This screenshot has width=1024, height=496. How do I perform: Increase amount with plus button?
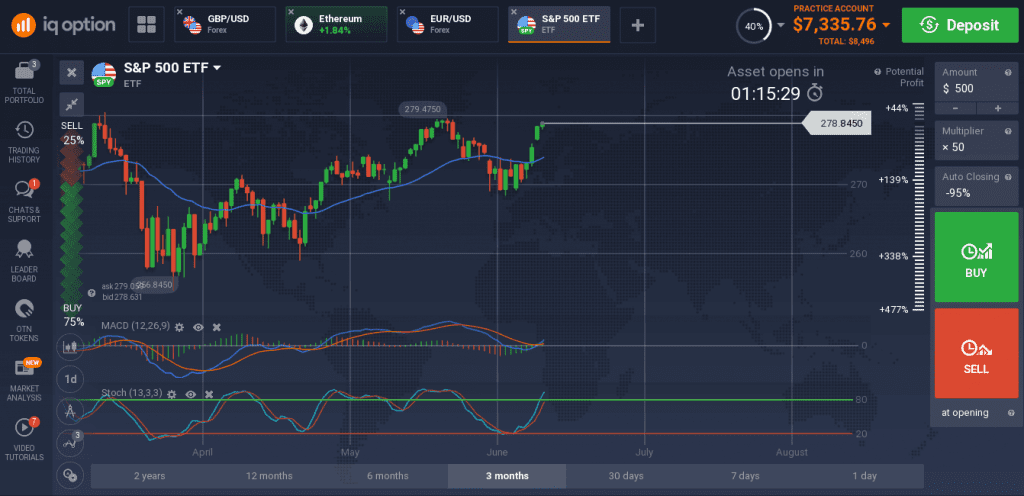coord(997,108)
